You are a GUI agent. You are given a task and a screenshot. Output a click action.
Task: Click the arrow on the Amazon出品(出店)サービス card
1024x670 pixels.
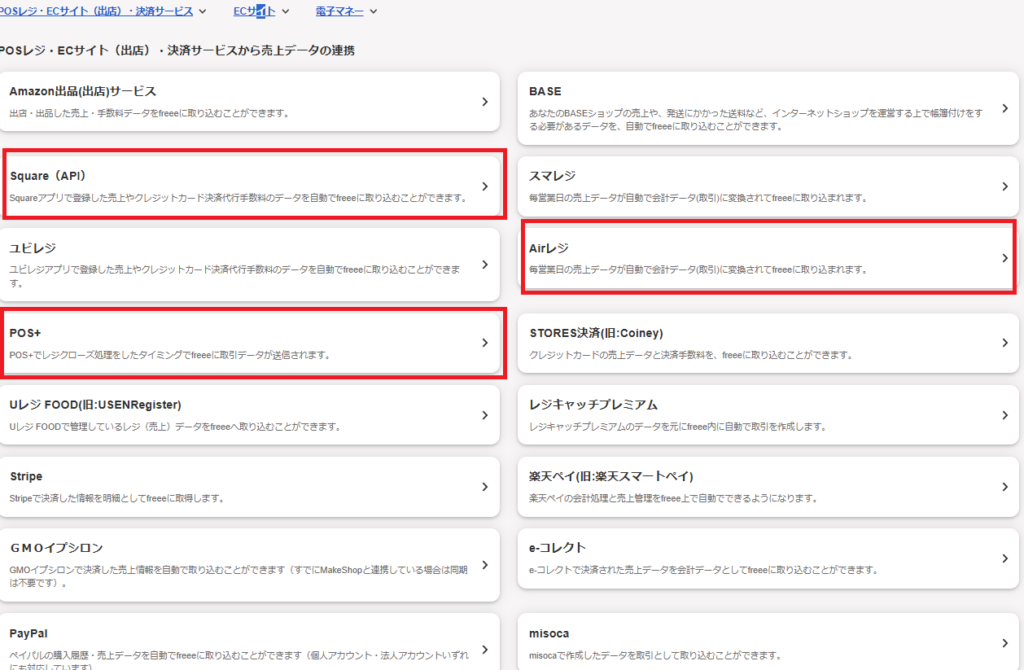[485, 102]
